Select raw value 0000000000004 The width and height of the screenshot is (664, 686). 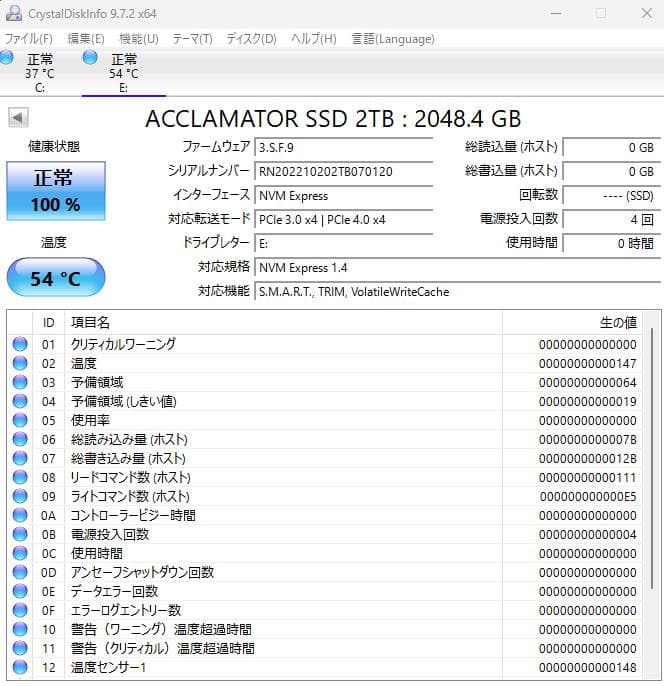tap(587, 535)
